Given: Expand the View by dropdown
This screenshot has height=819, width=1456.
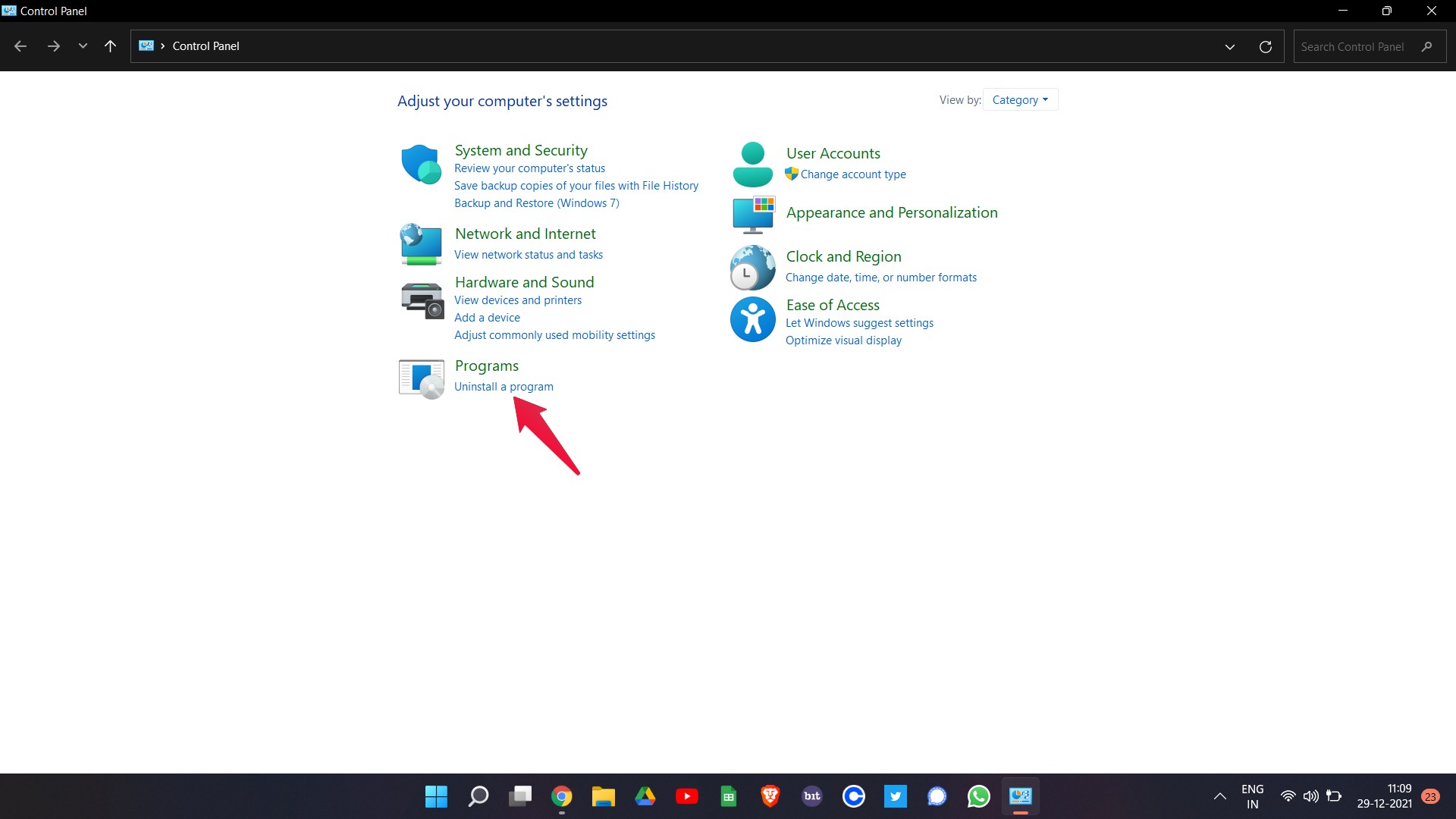Looking at the screenshot, I should click(x=1019, y=99).
